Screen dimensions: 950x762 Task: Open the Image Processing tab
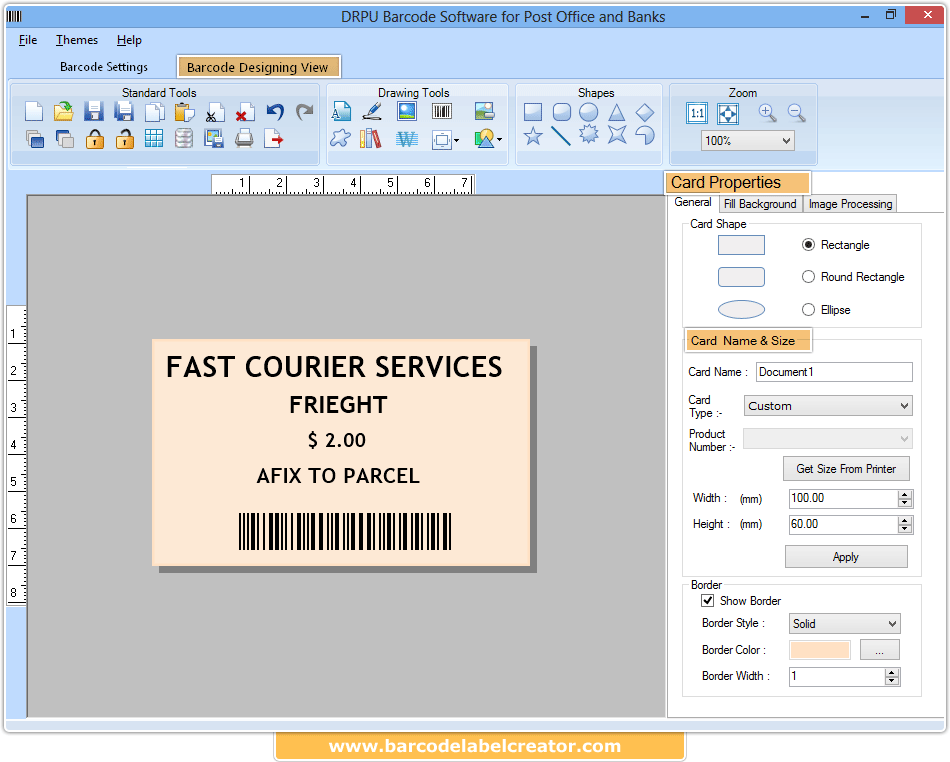click(850, 204)
